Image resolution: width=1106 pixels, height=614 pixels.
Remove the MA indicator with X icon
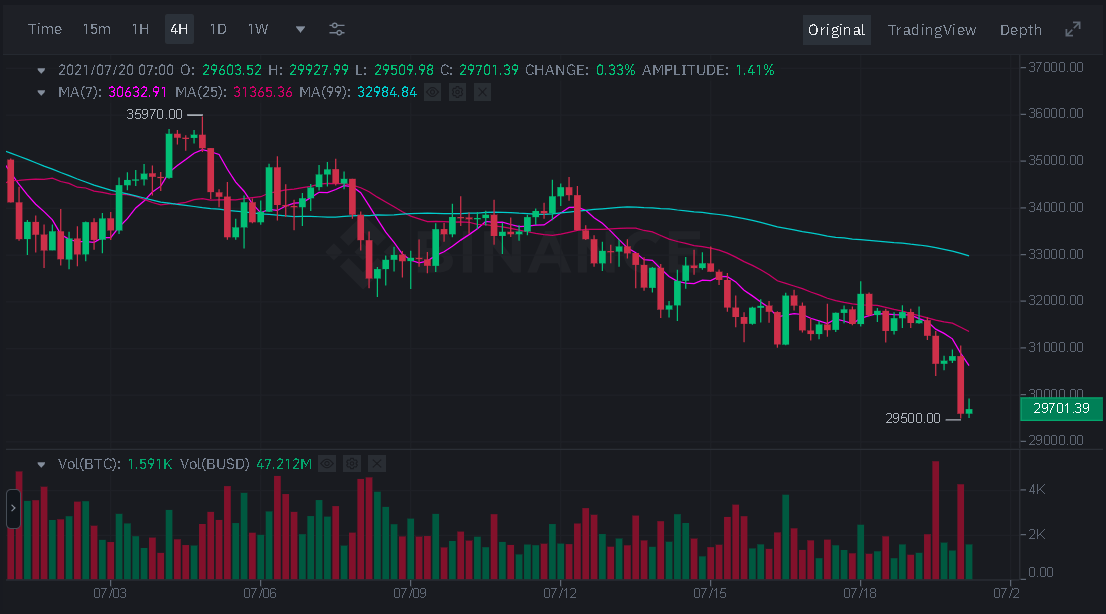tap(482, 92)
